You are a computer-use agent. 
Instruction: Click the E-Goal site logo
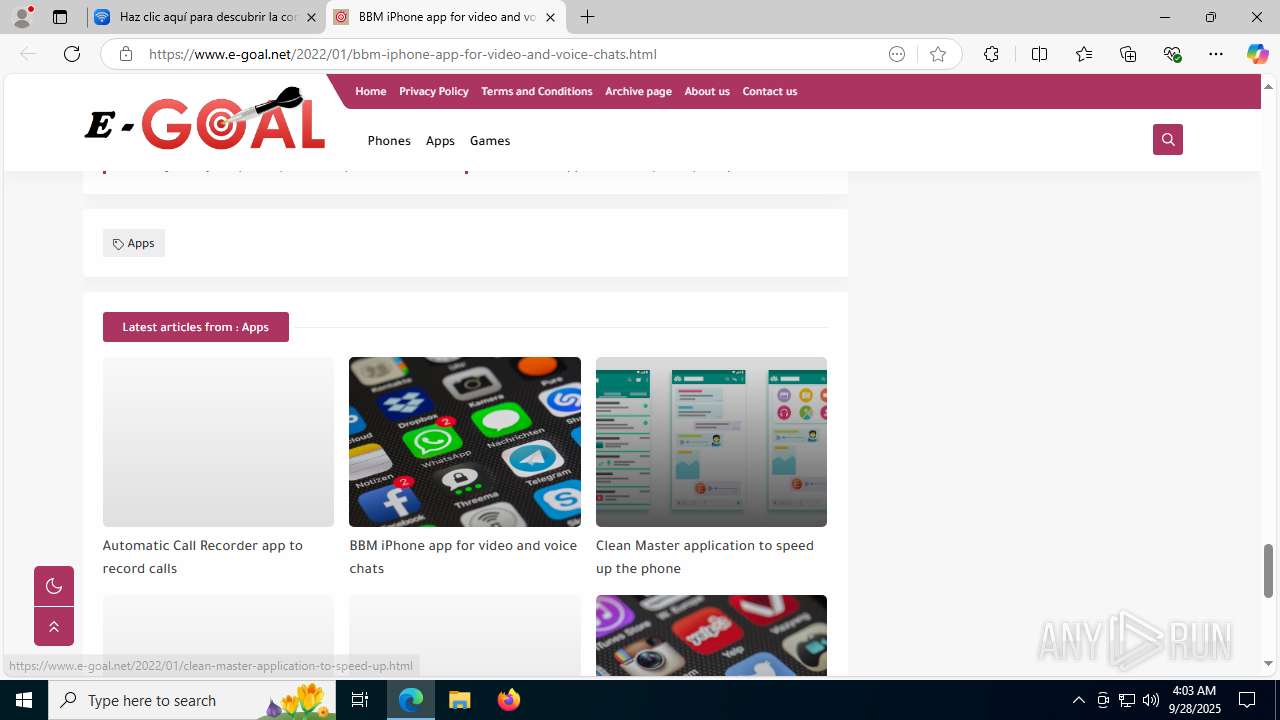pyautogui.click(x=205, y=120)
